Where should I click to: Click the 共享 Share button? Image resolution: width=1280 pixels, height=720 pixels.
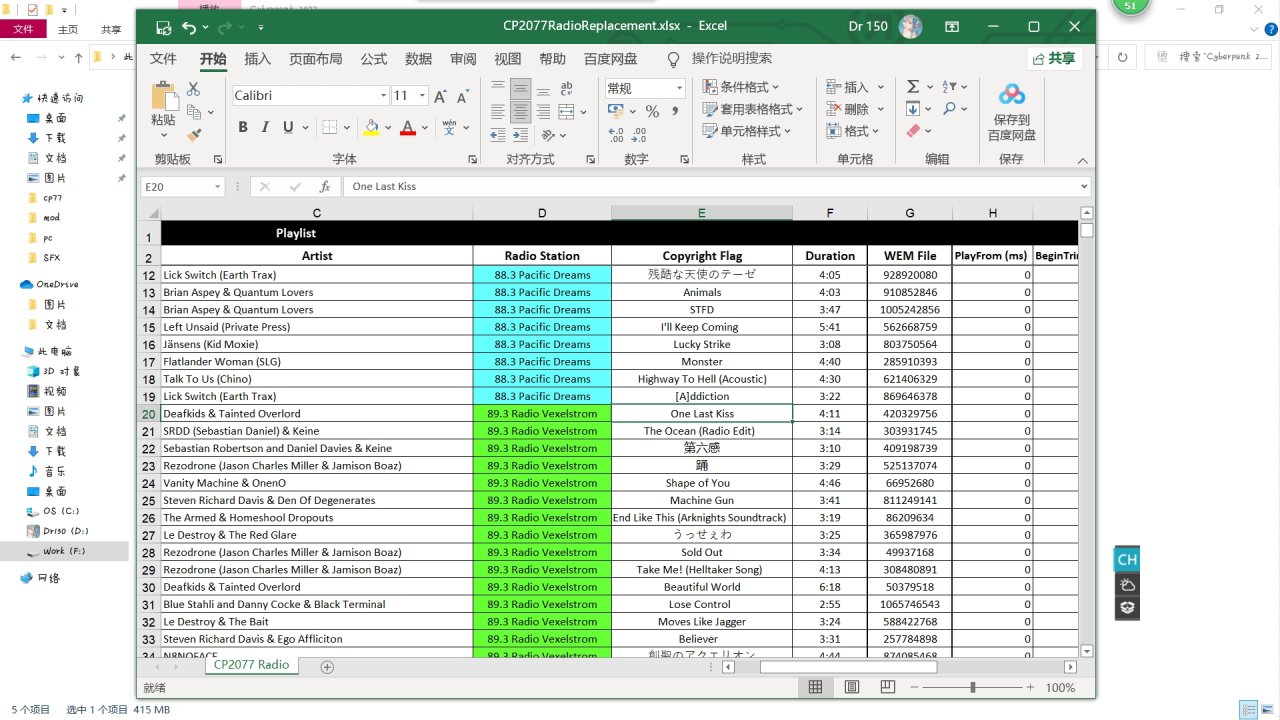(1054, 60)
